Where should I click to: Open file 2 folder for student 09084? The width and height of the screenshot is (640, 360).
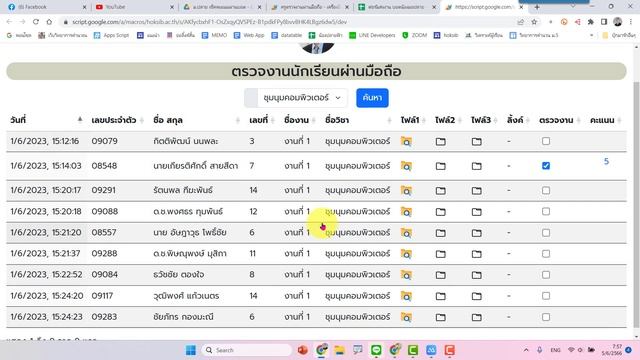[440, 275]
